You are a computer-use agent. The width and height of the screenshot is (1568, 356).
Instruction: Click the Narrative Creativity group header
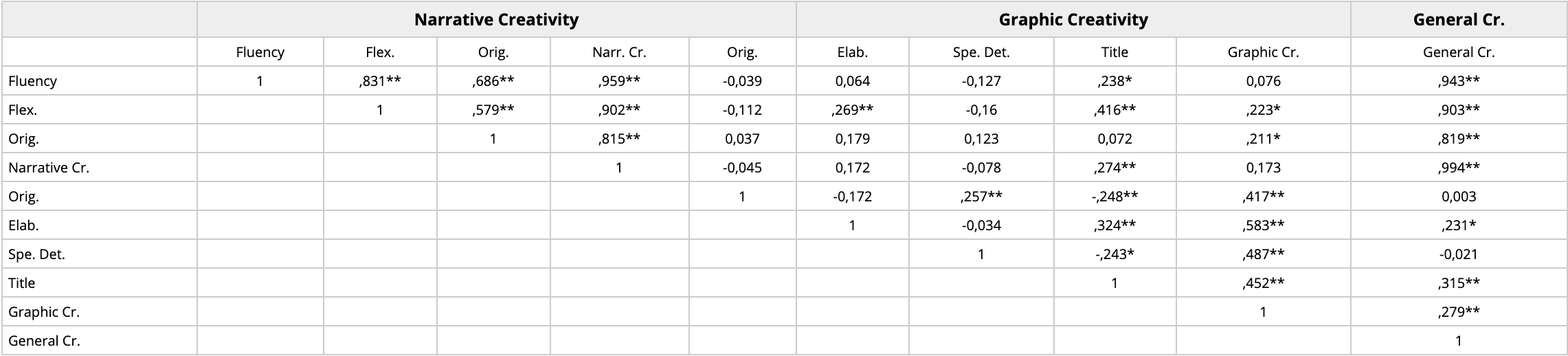click(496, 20)
